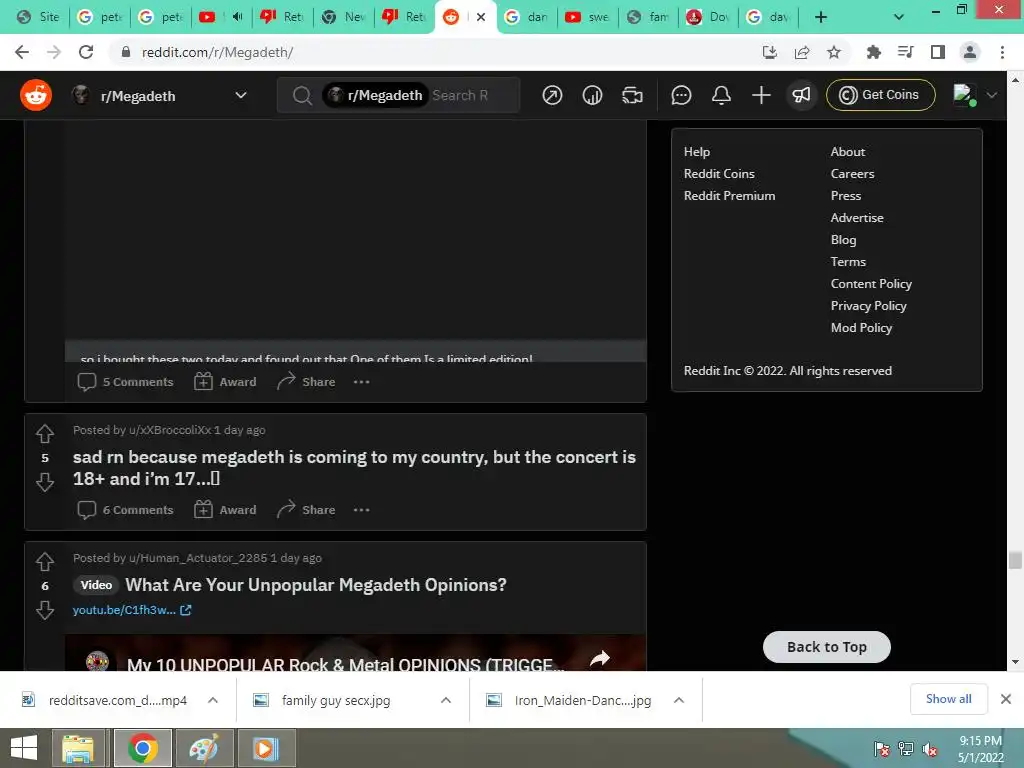Give Award on the limited edition post
Image resolution: width=1024 pixels, height=768 pixels.
[225, 381]
